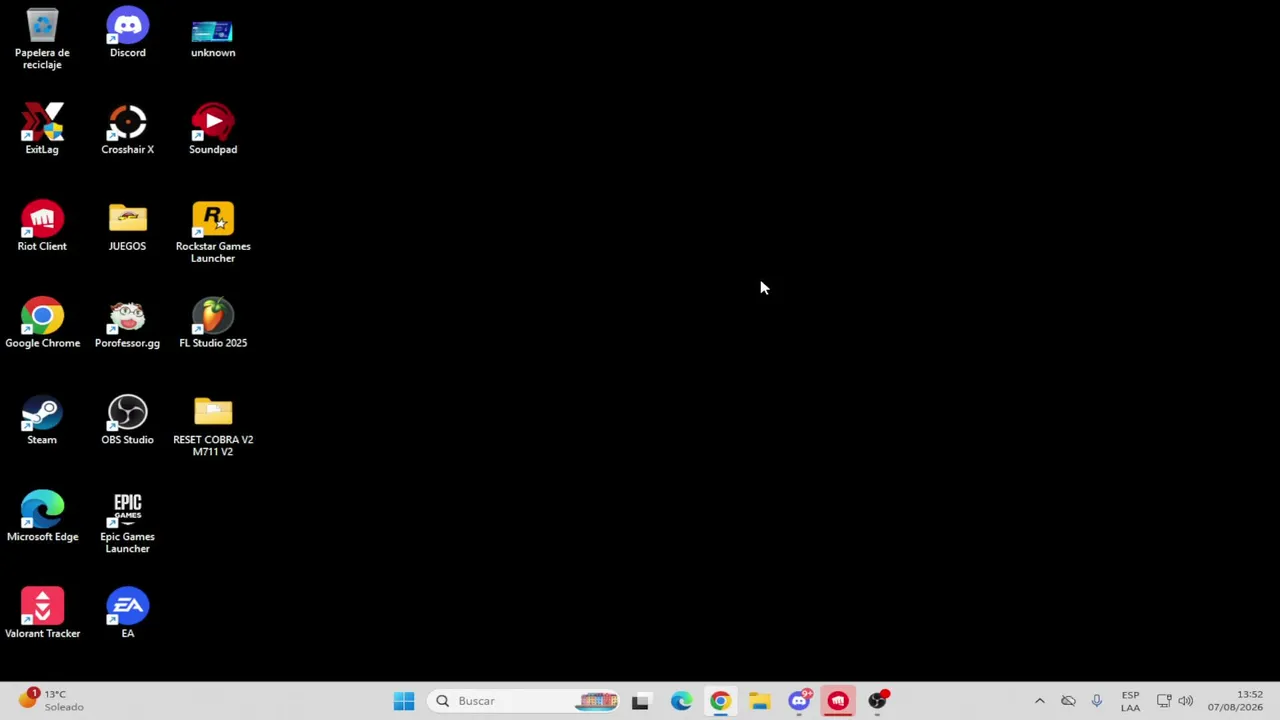The width and height of the screenshot is (1280, 720).
Task: Select the RESET COBRA V2 M711 V2 folder
Action: pyautogui.click(x=213, y=427)
